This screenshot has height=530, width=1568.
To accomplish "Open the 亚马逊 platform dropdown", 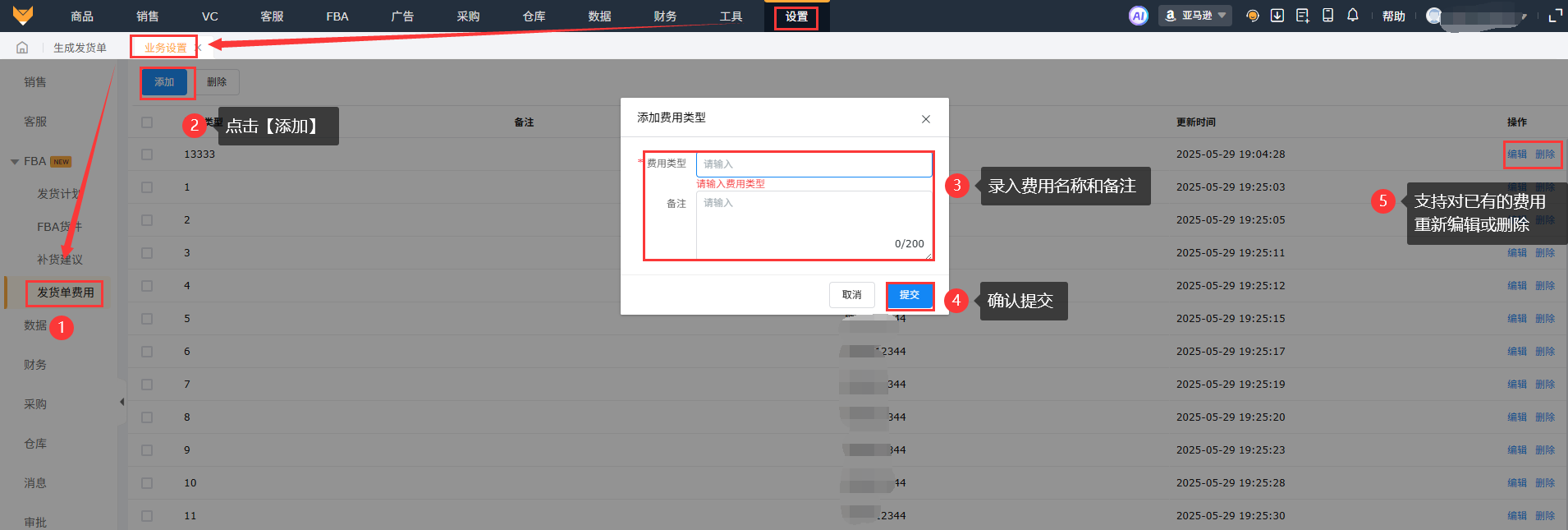I will (1195, 16).
